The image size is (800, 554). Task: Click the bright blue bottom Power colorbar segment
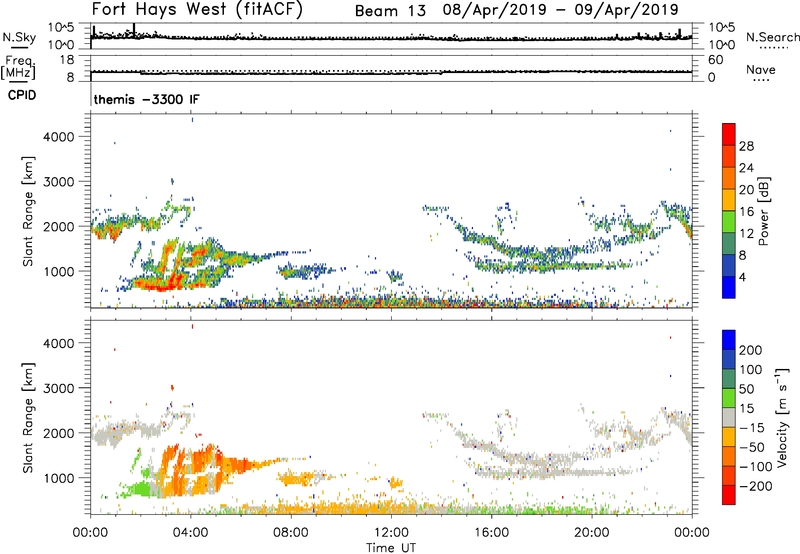729,288
